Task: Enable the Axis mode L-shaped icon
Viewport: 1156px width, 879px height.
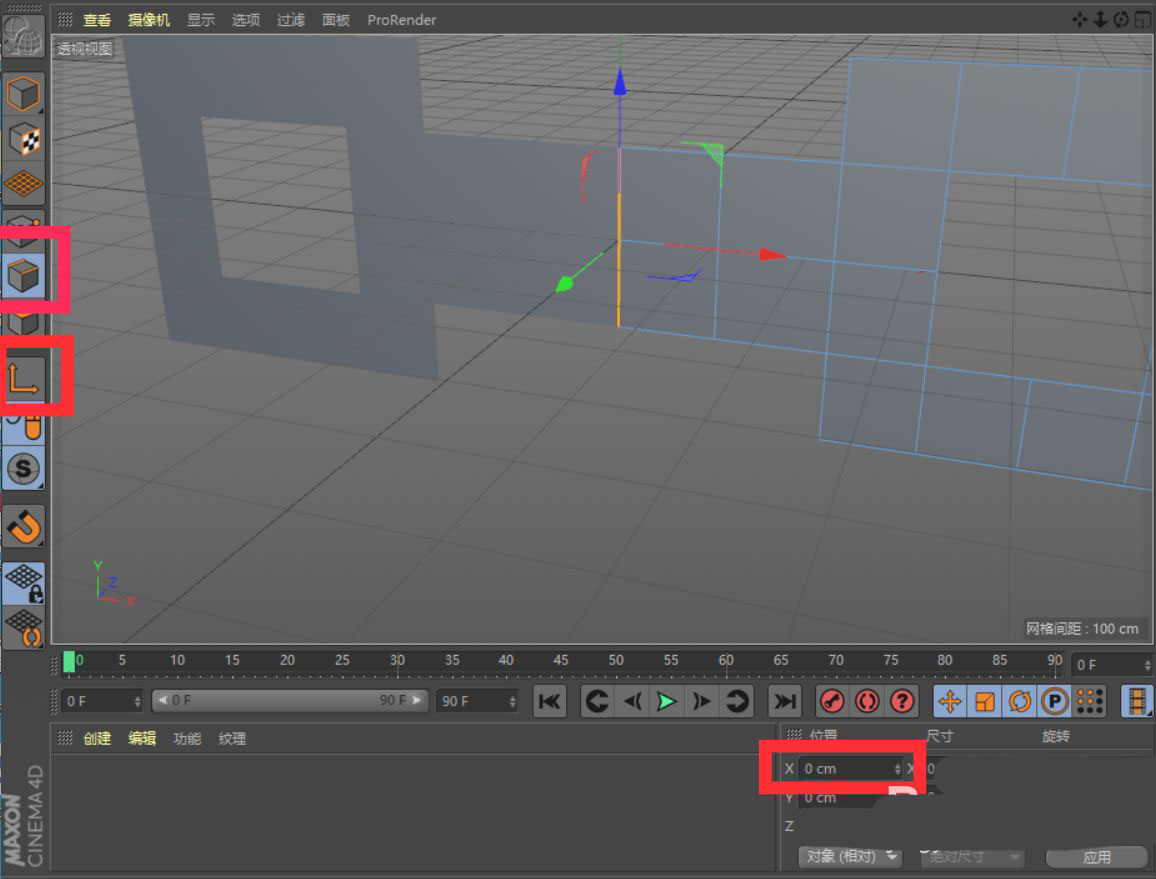Action: pos(25,378)
